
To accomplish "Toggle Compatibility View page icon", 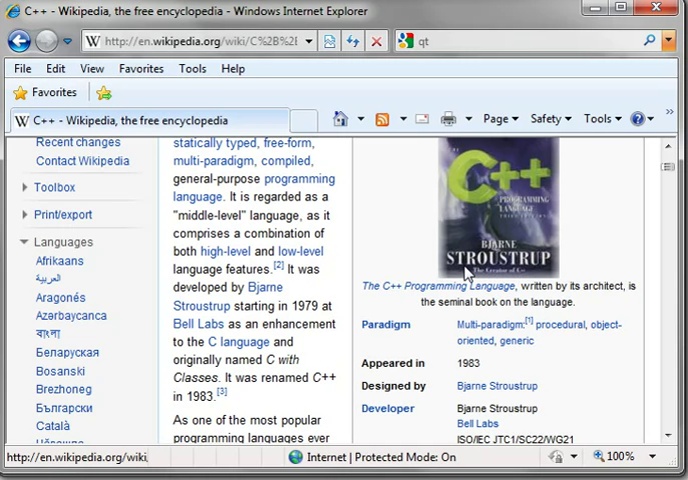I will pos(330,41).
